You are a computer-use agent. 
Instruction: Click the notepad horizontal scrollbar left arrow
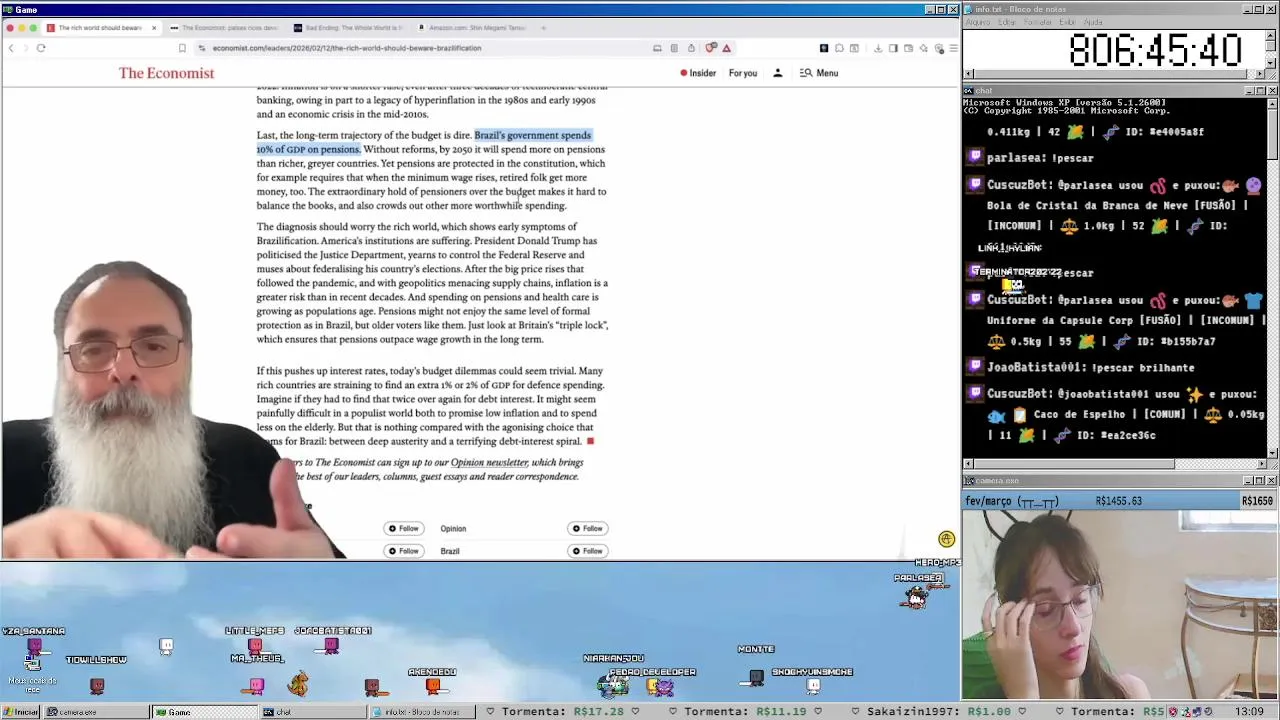click(969, 74)
